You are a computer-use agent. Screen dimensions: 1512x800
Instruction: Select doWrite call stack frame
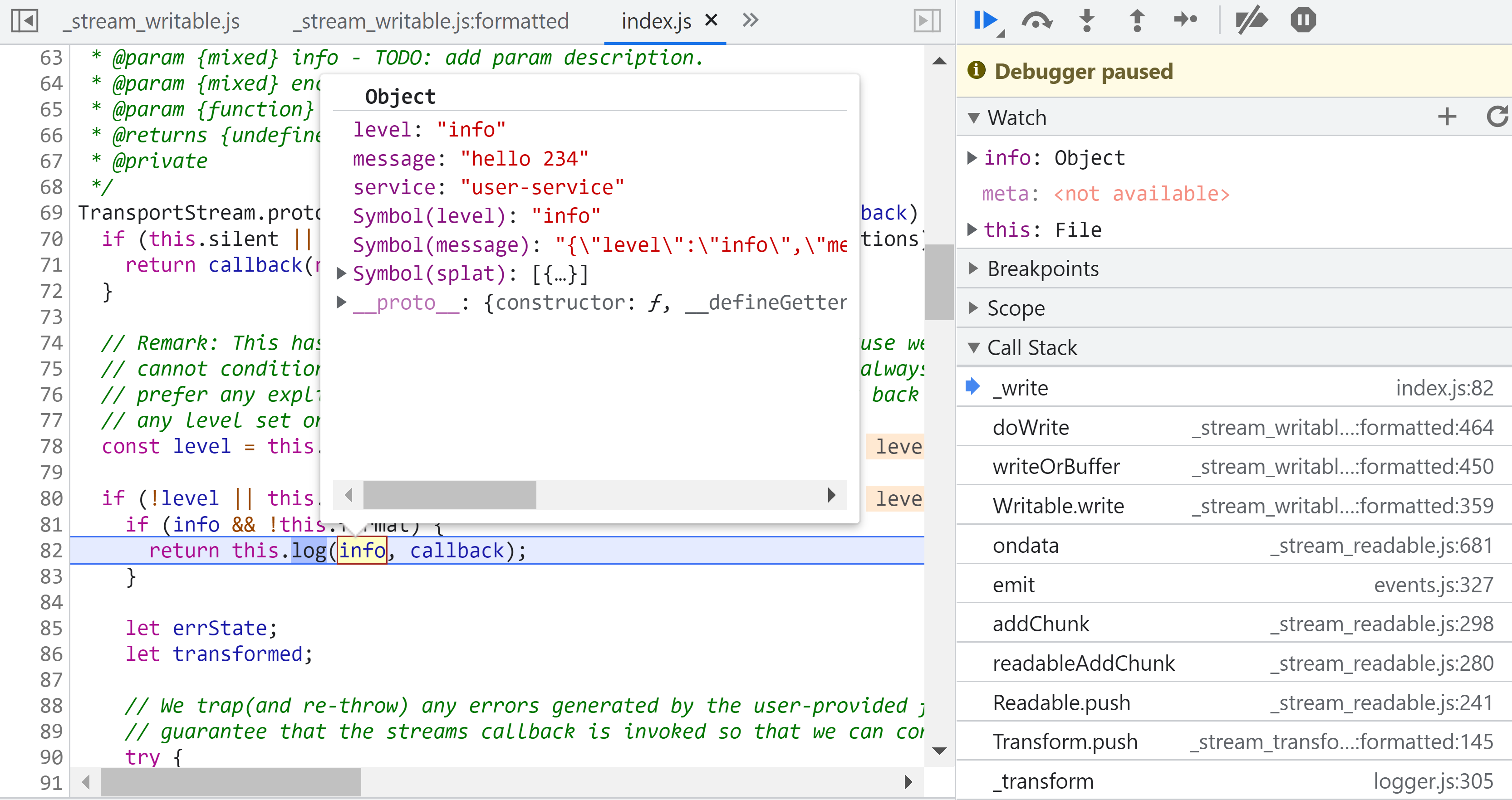(x=1031, y=427)
